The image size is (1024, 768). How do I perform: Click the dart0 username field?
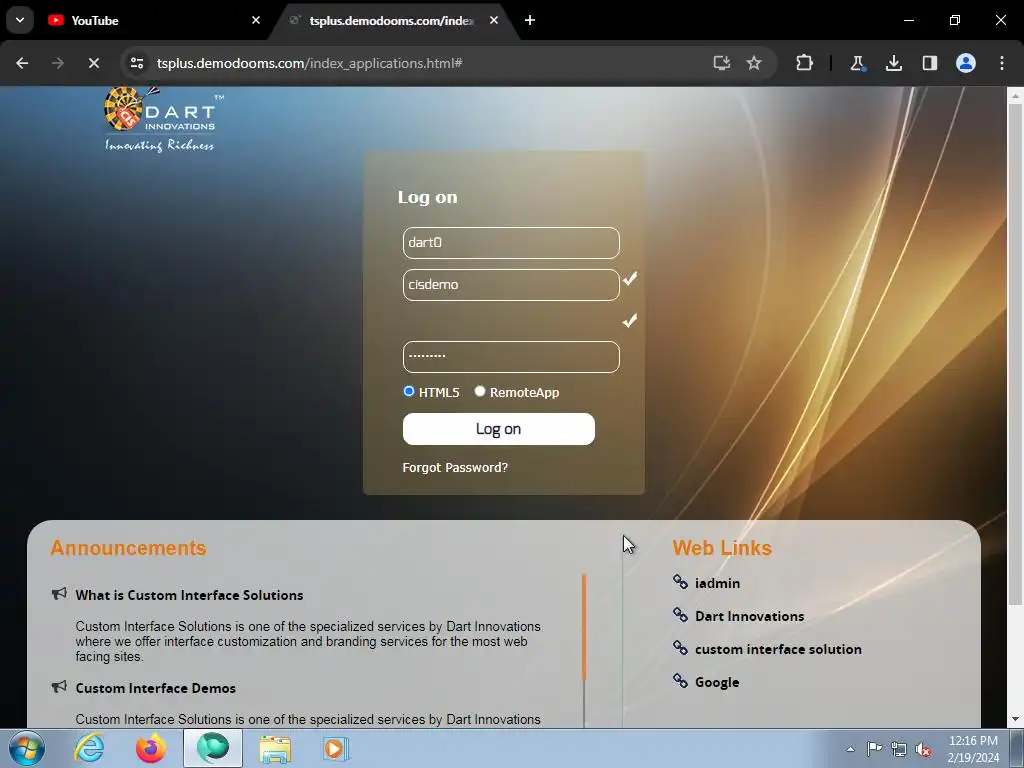click(511, 243)
